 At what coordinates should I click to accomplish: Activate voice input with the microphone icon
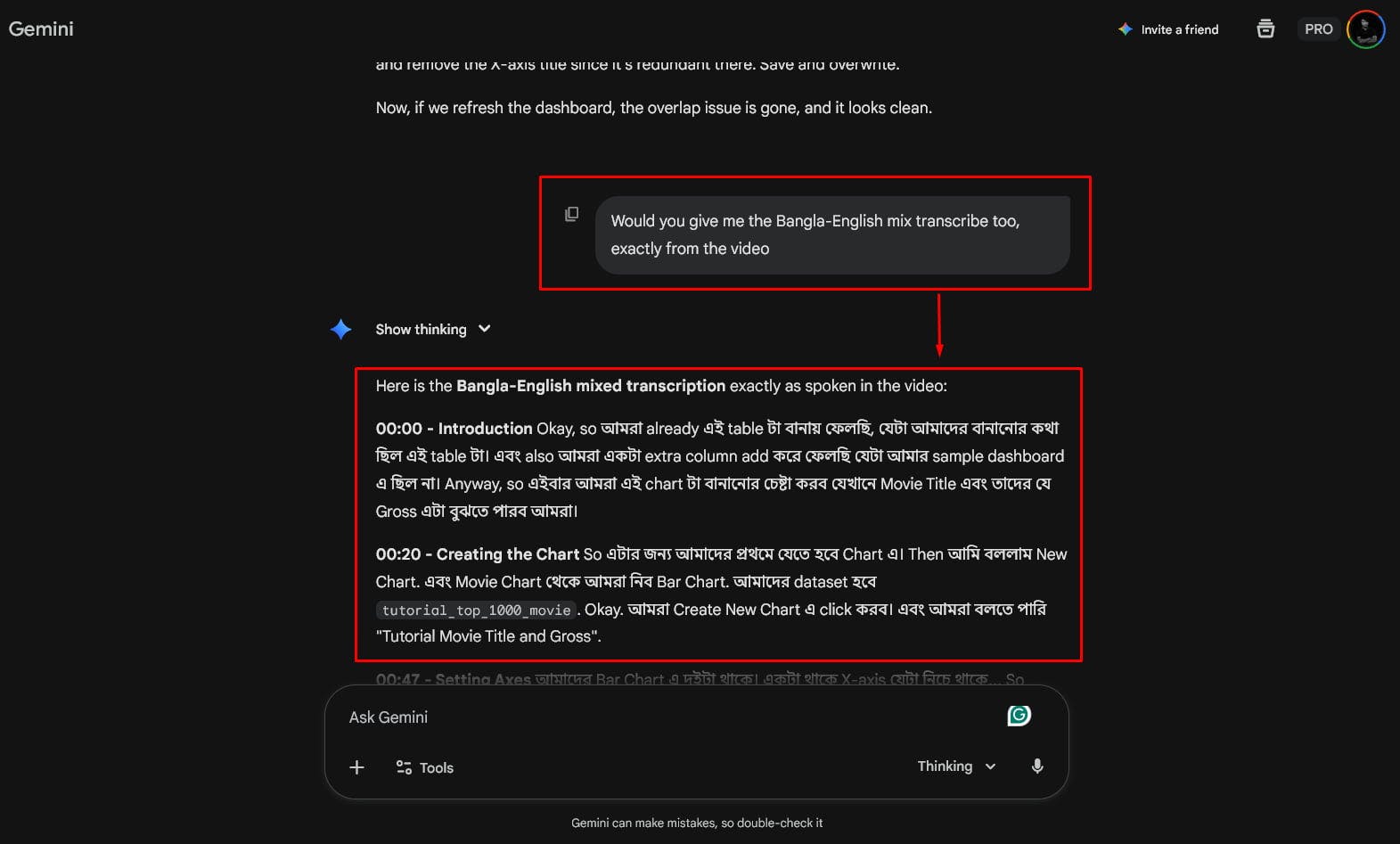coord(1037,766)
